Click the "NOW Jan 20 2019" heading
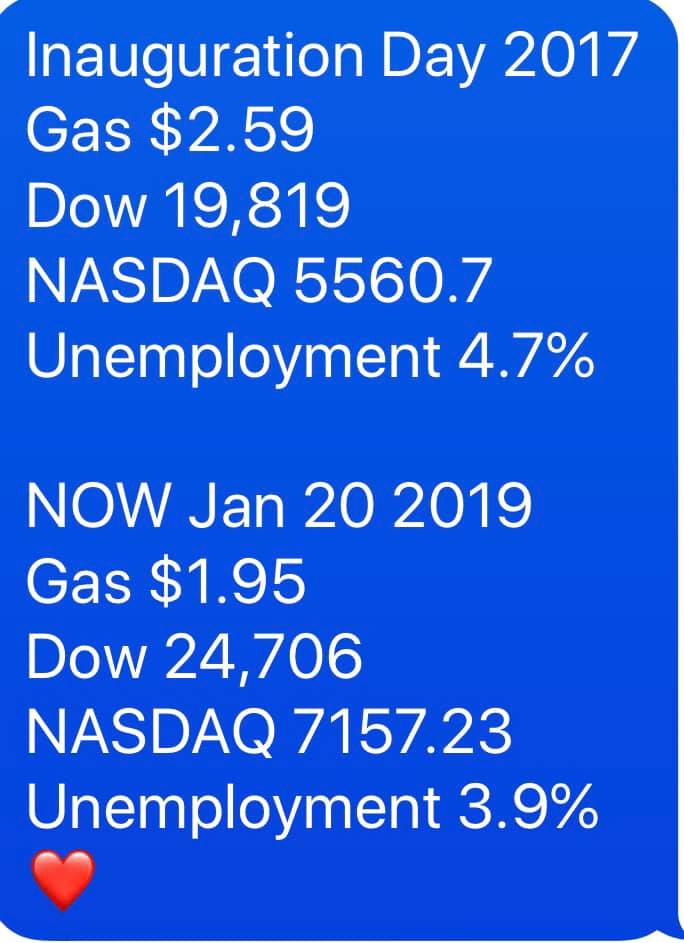Viewport: 684px width, 943px height. [278, 507]
